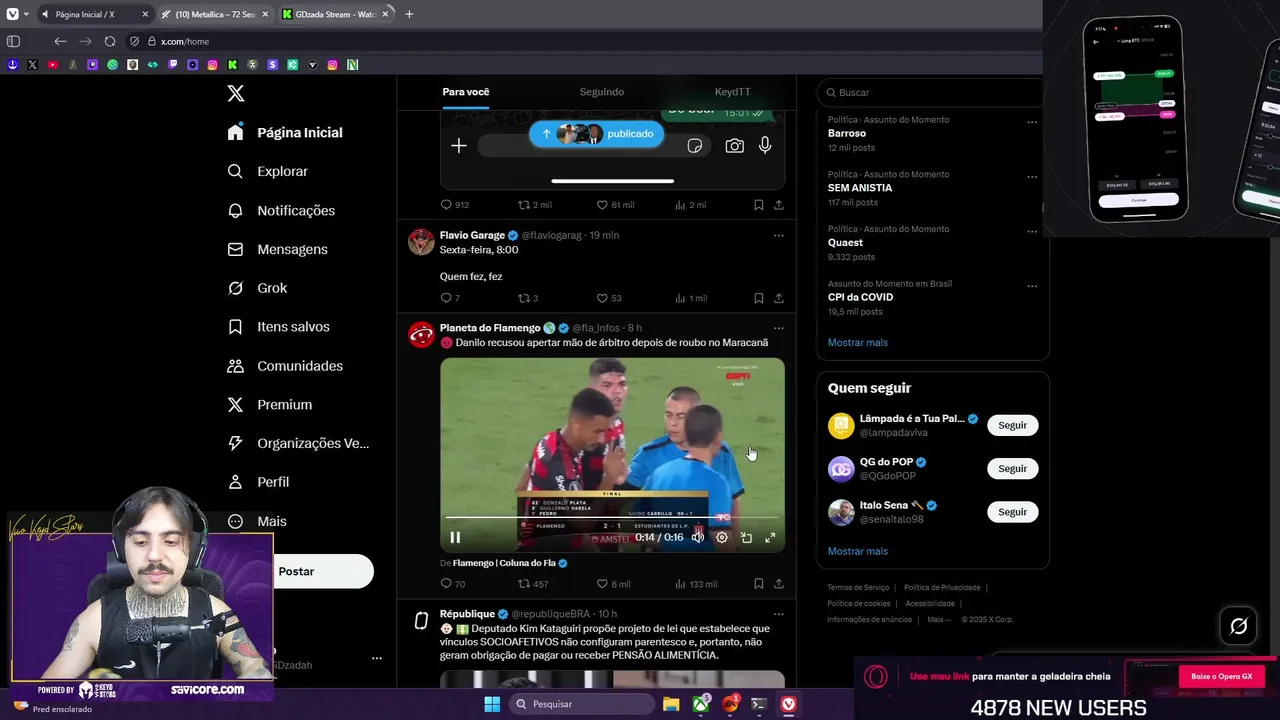The width and height of the screenshot is (1280, 720).
Task: Open the X logo home icon in sidebar
Action: 236,94
